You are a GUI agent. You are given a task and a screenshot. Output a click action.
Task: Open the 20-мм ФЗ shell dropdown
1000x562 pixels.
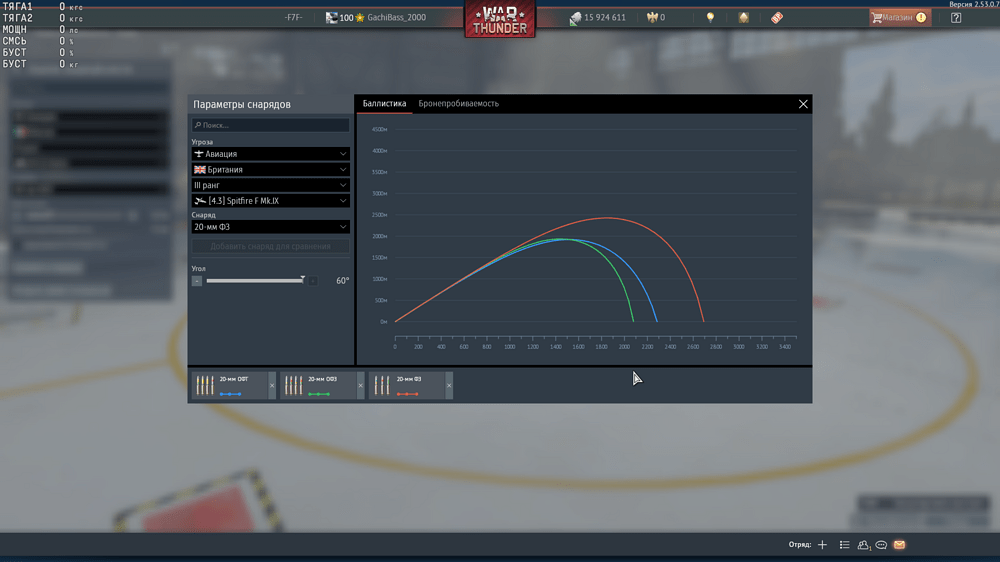[x=270, y=227]
